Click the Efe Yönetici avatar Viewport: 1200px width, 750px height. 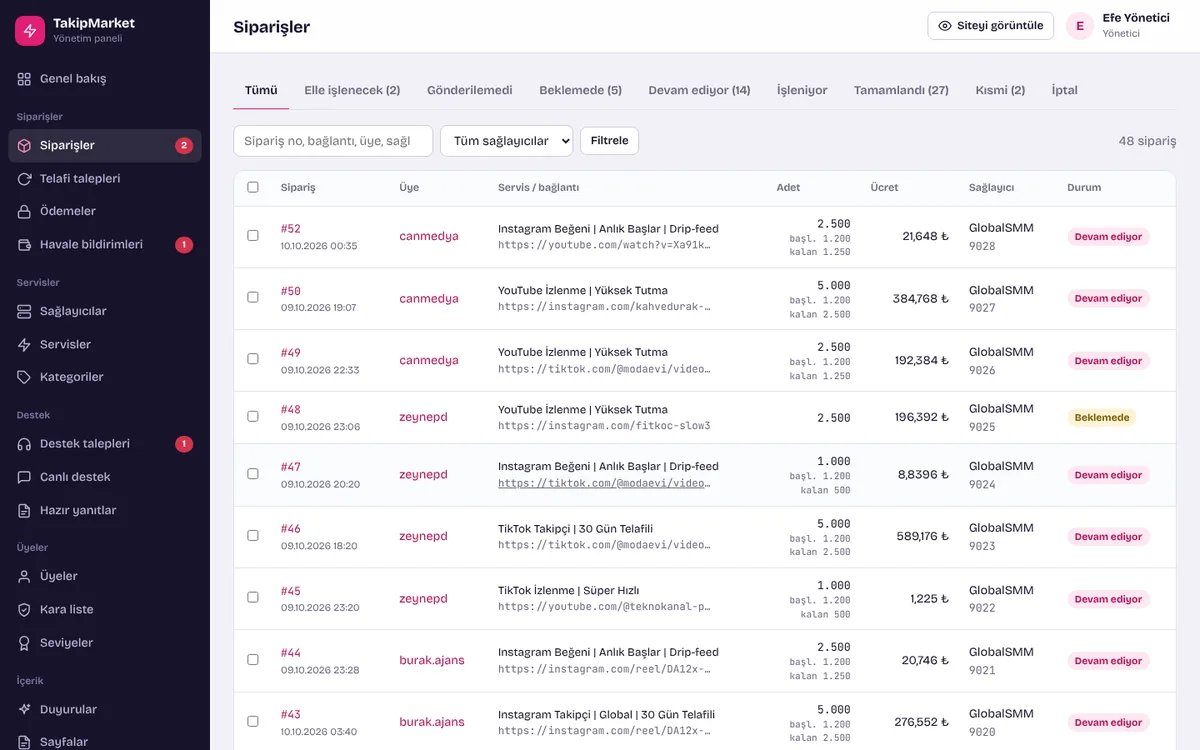tap(1080, 26)
